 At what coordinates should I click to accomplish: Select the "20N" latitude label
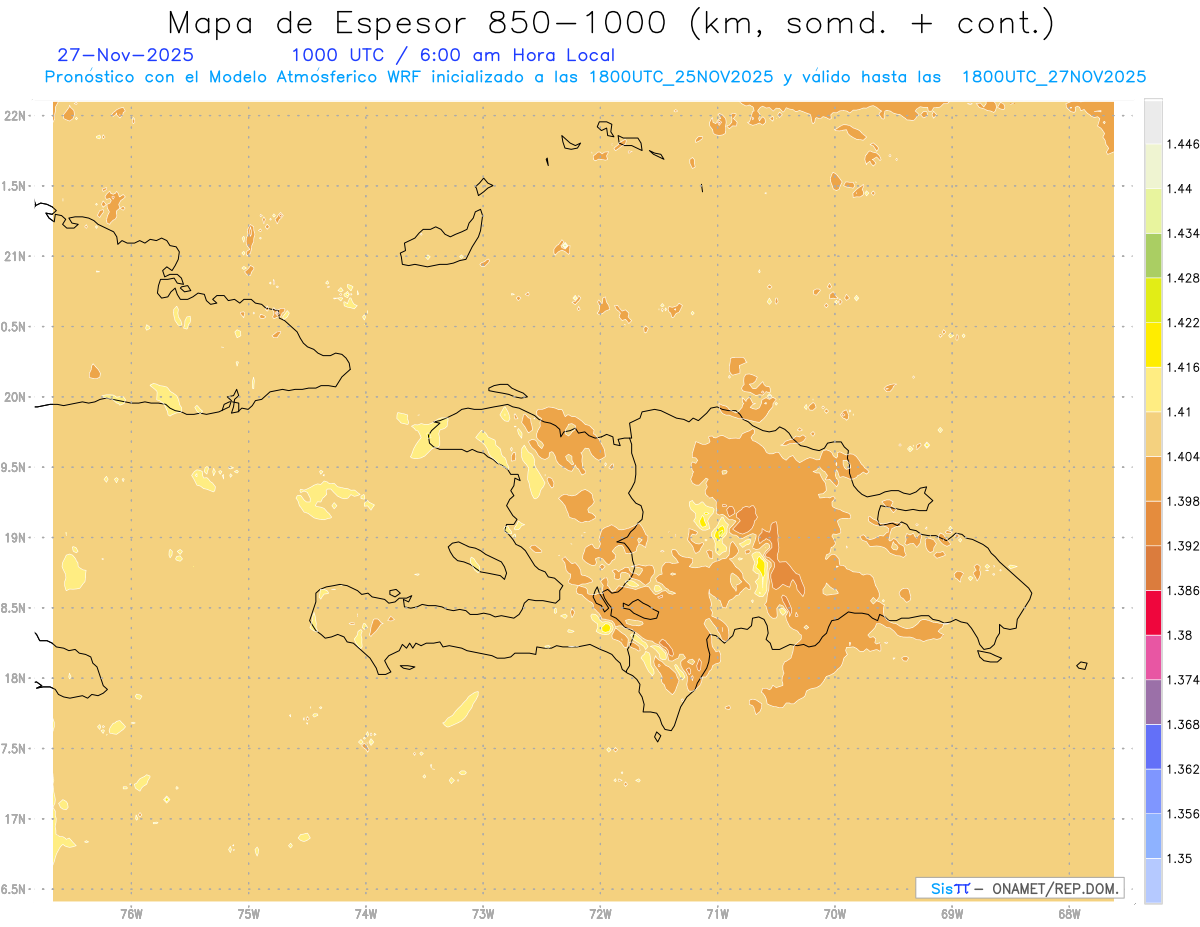coord(15,397)
